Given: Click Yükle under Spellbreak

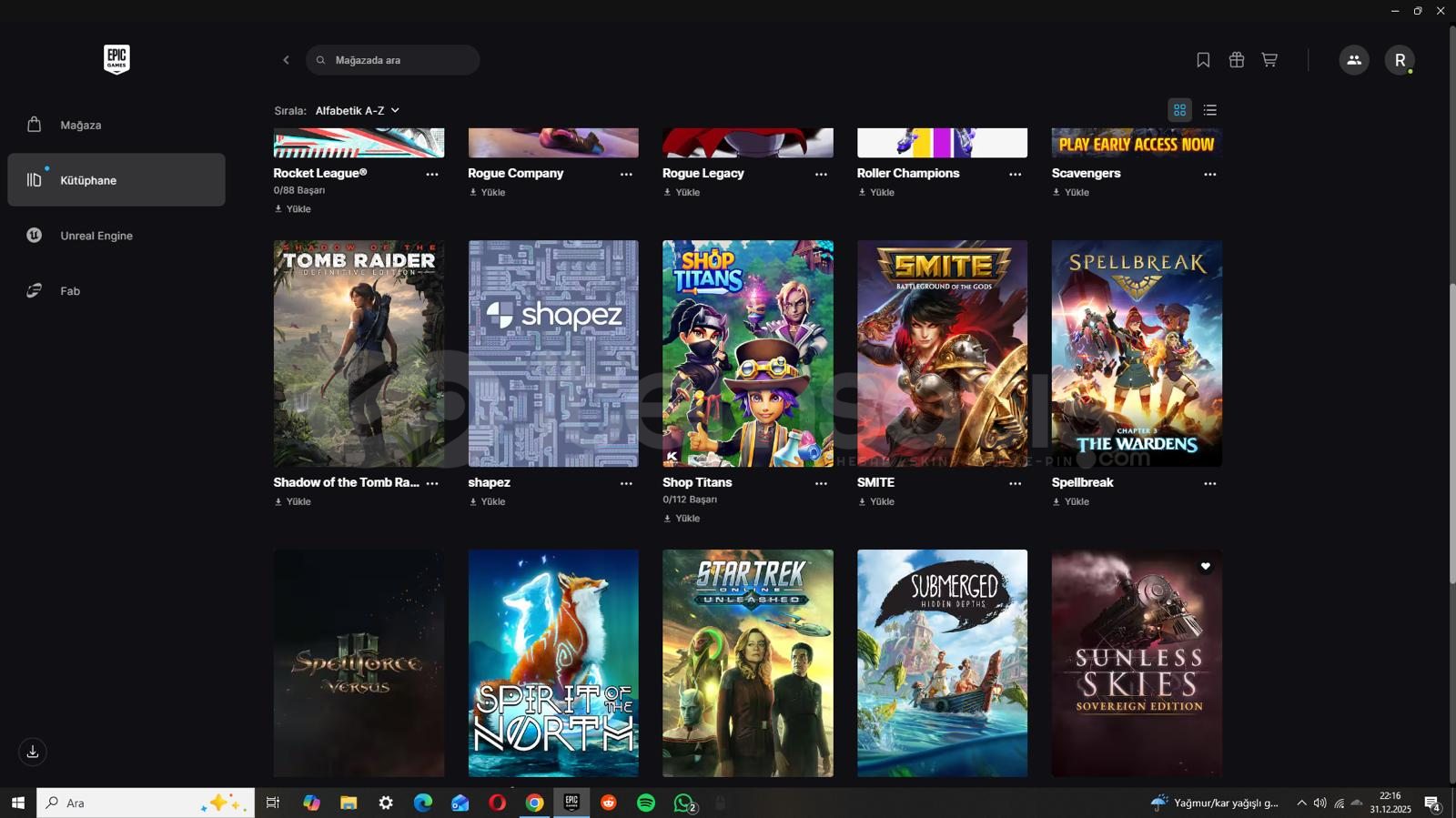Looking at the screenshot, I should click(x=1071, y=501).
